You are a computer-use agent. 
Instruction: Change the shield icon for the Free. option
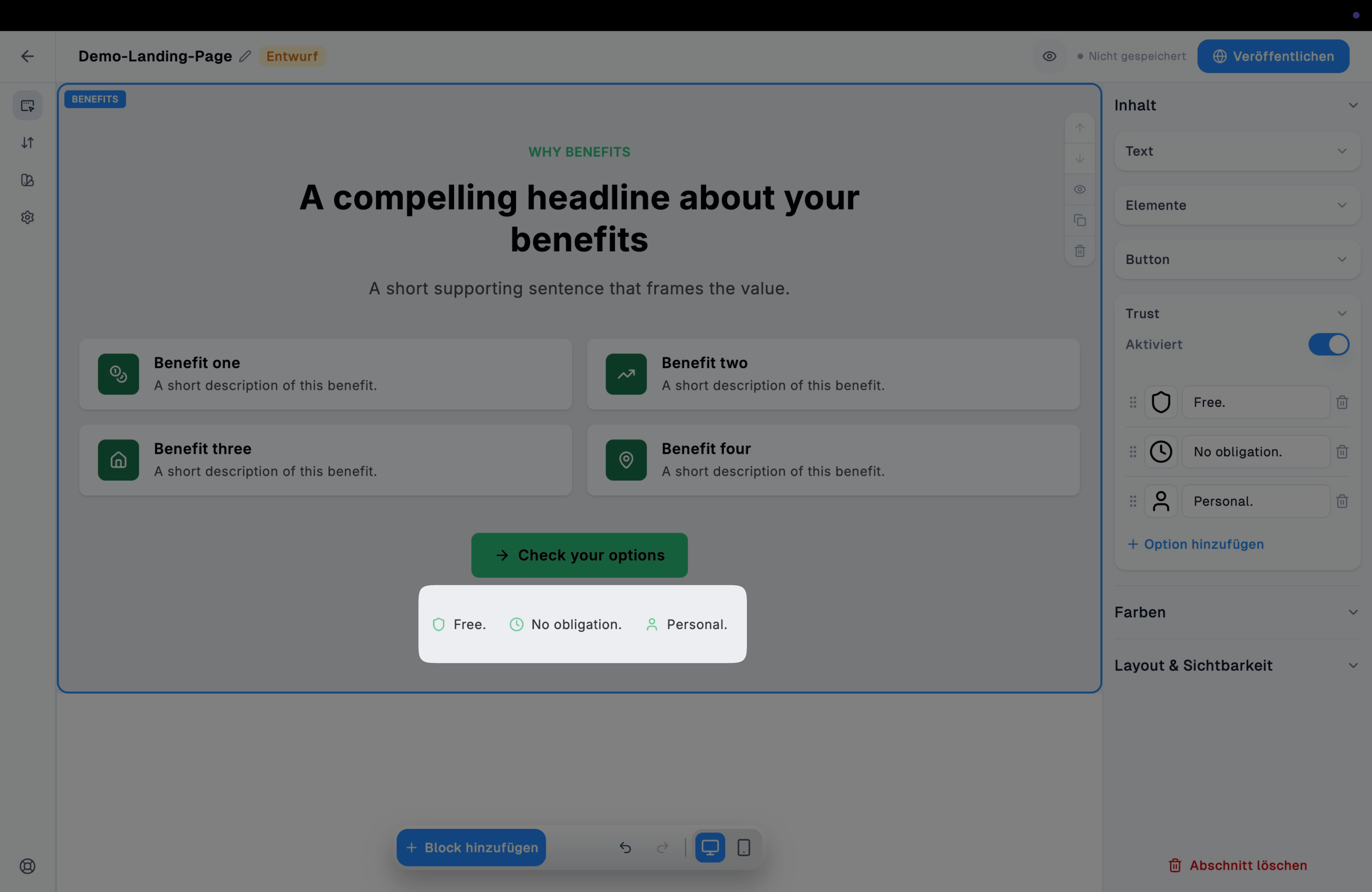tap(1161, 403)
